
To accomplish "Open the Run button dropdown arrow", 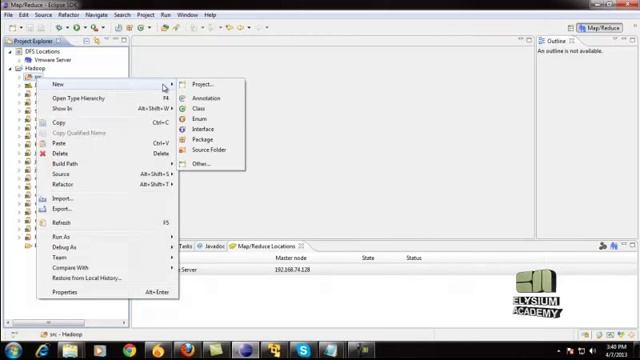I will point(85,28).
